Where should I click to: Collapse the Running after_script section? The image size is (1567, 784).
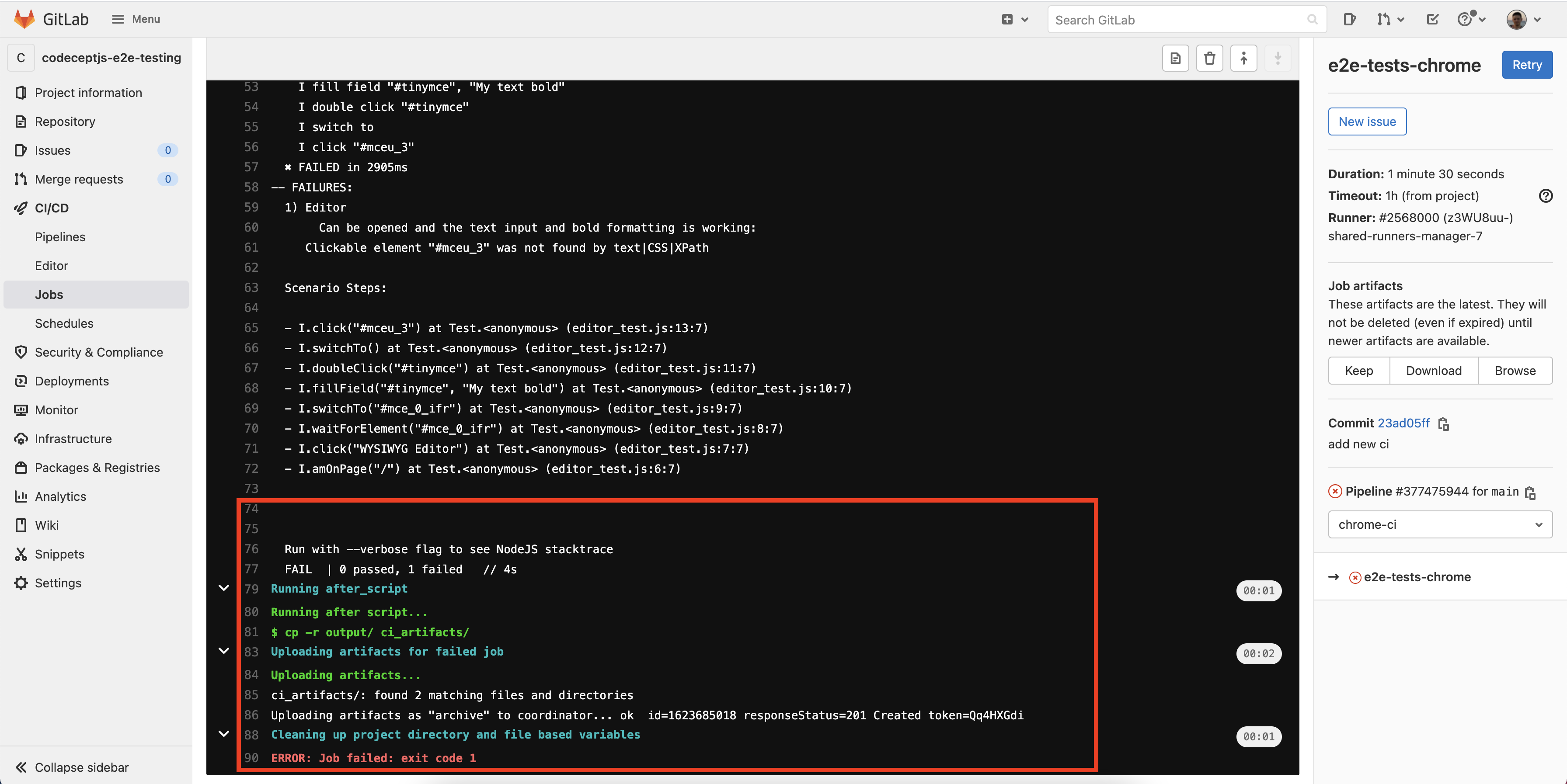click(224, 588)
